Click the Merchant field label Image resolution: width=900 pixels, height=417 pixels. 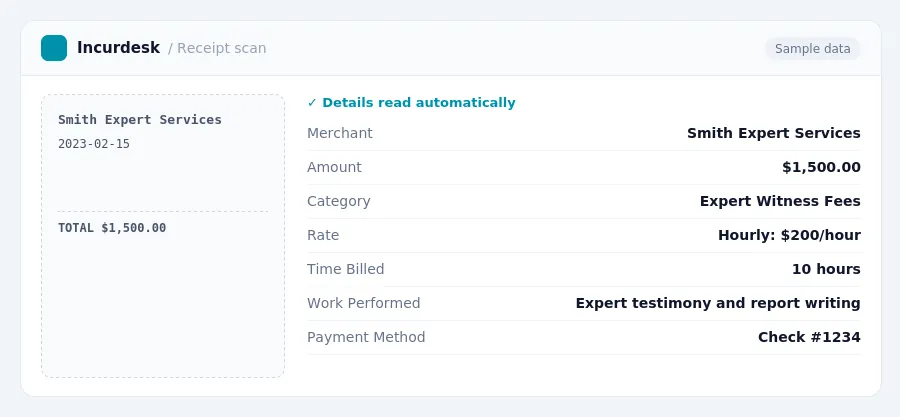coord(339,133)
